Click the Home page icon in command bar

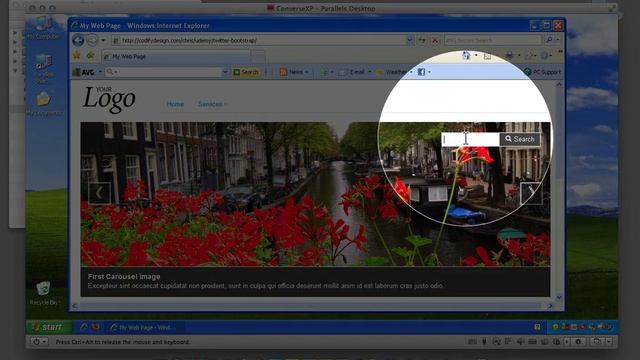pos(466,56)
